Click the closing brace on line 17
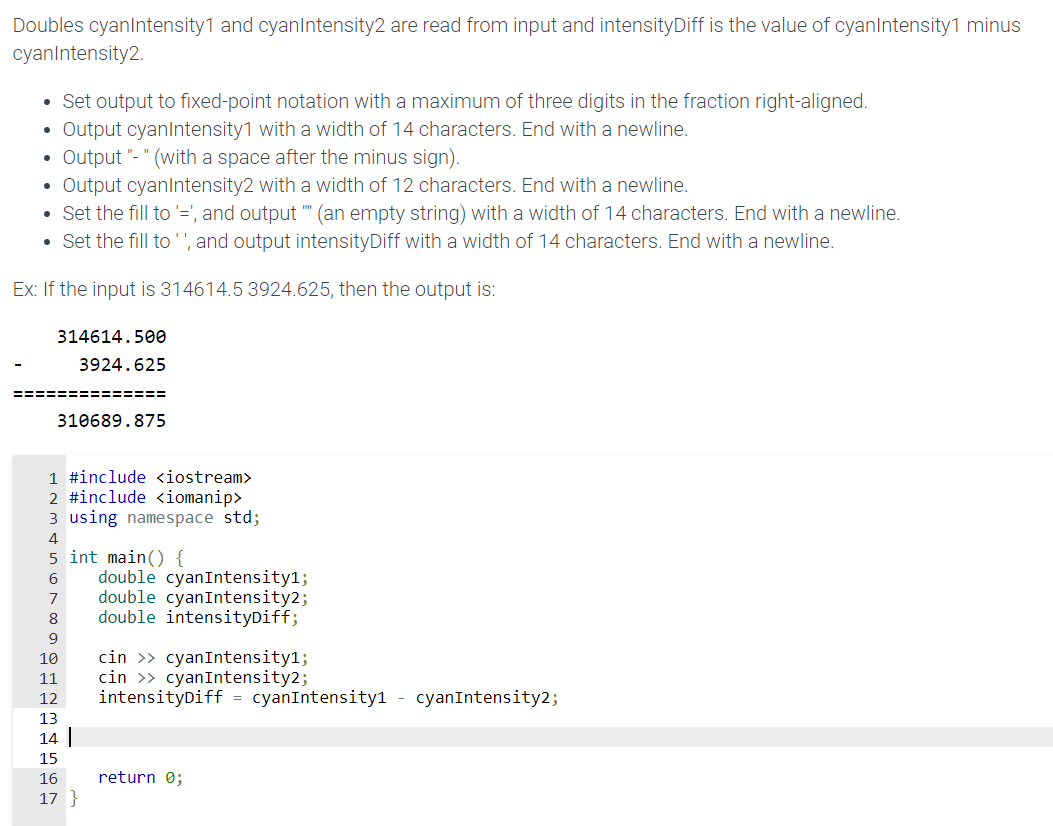1053x826 pixels. point(70,798)
